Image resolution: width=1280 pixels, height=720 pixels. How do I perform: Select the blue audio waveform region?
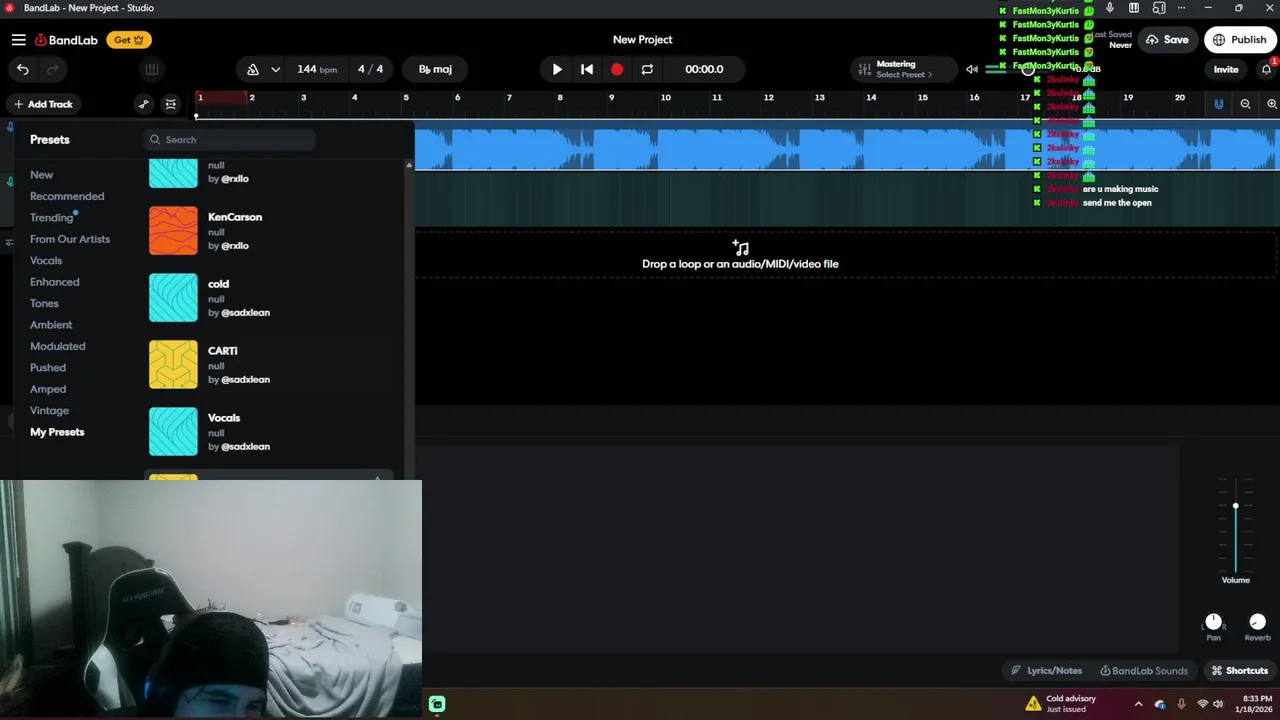(847, 148)
